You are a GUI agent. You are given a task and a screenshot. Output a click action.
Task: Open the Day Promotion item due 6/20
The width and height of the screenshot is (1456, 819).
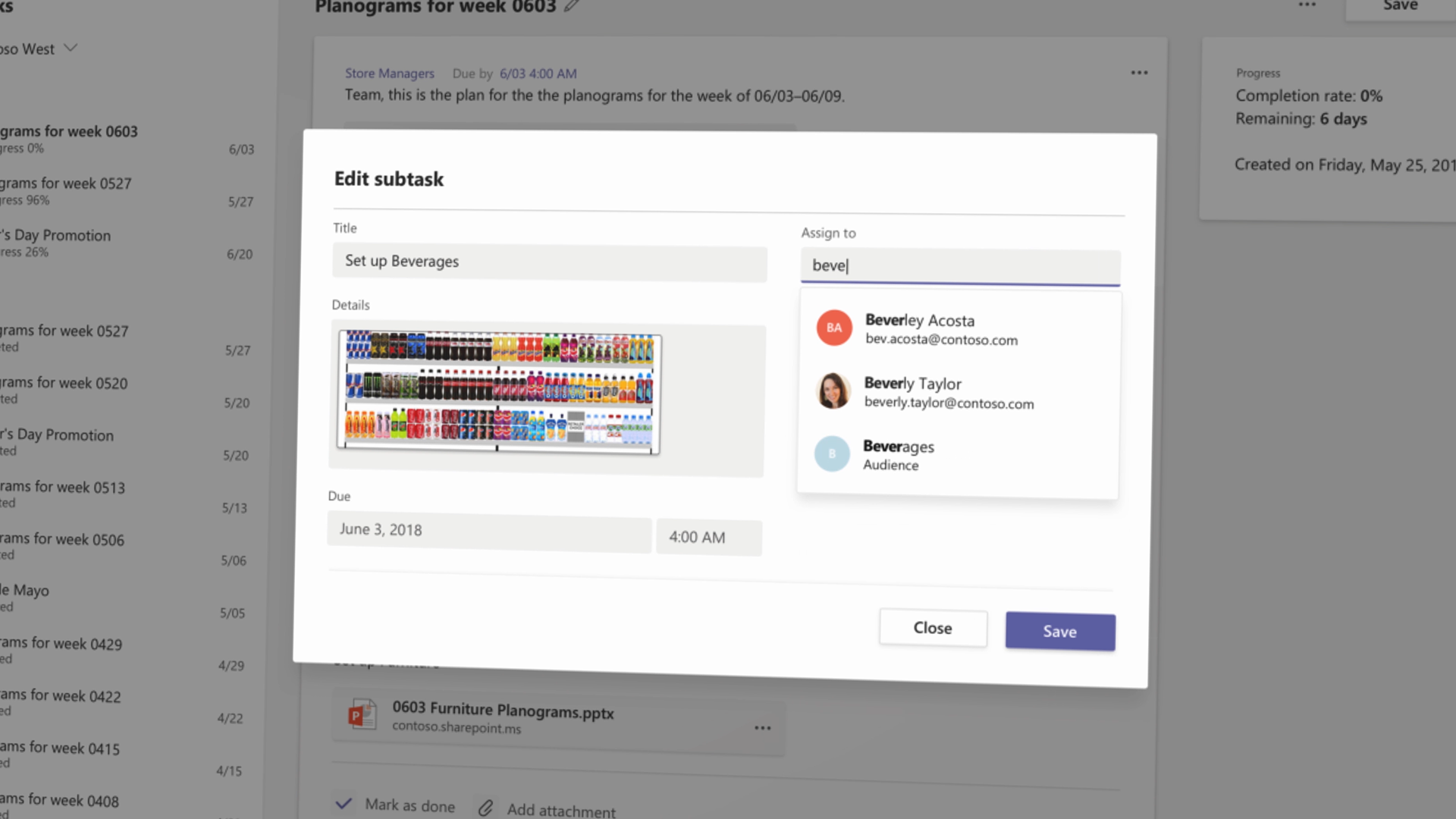129,244
